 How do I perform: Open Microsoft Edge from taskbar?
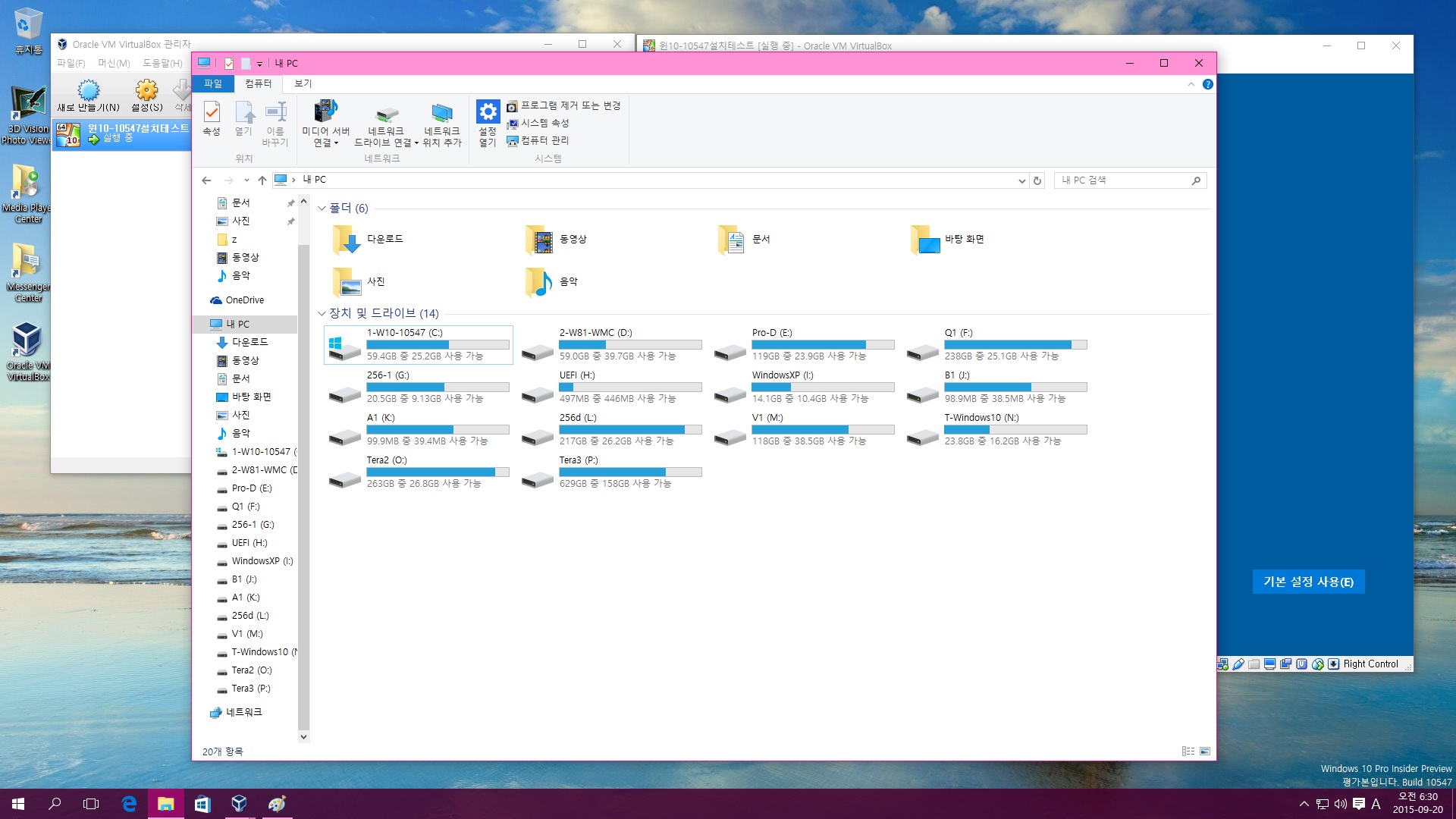coord(129,804)
